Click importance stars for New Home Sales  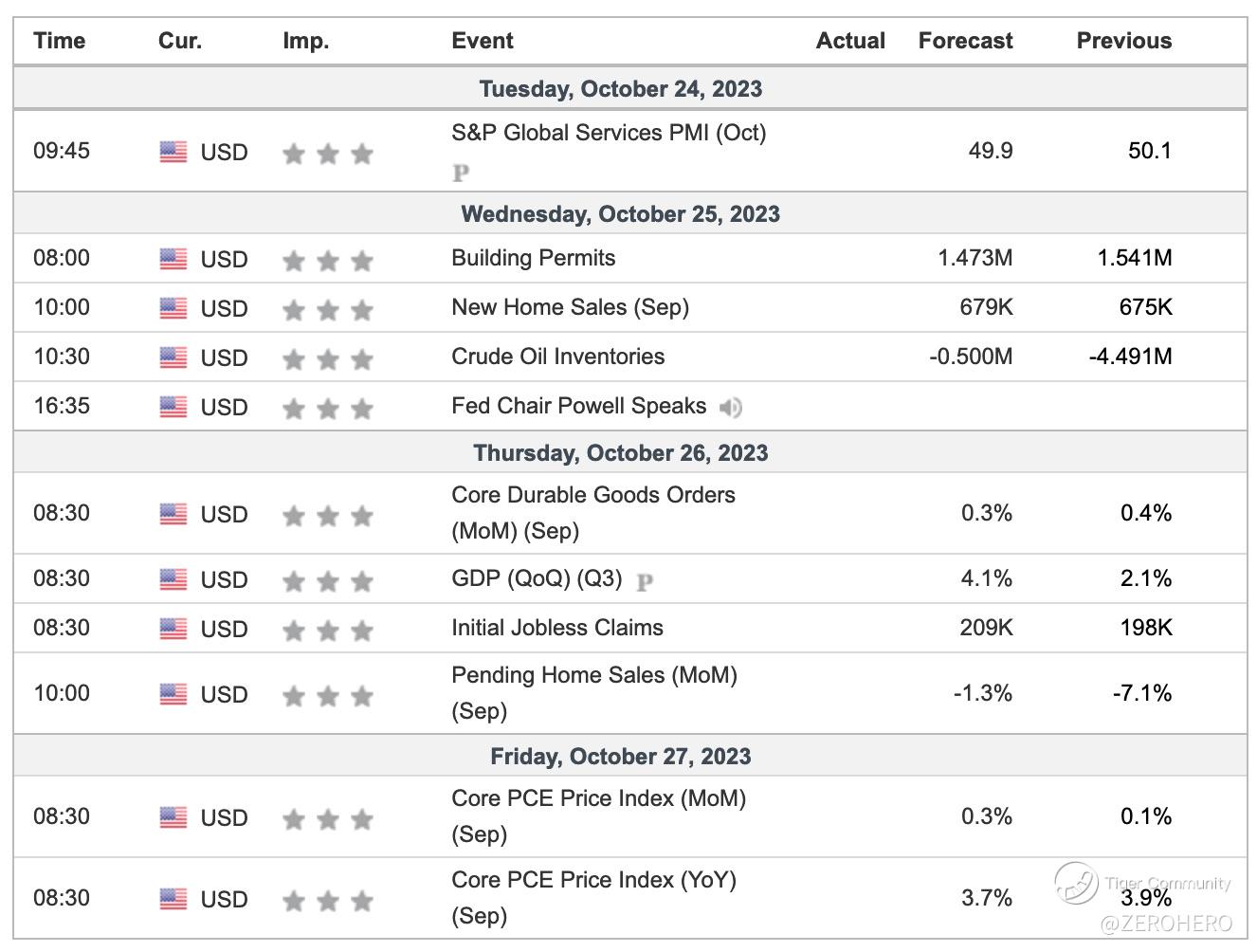327,309
